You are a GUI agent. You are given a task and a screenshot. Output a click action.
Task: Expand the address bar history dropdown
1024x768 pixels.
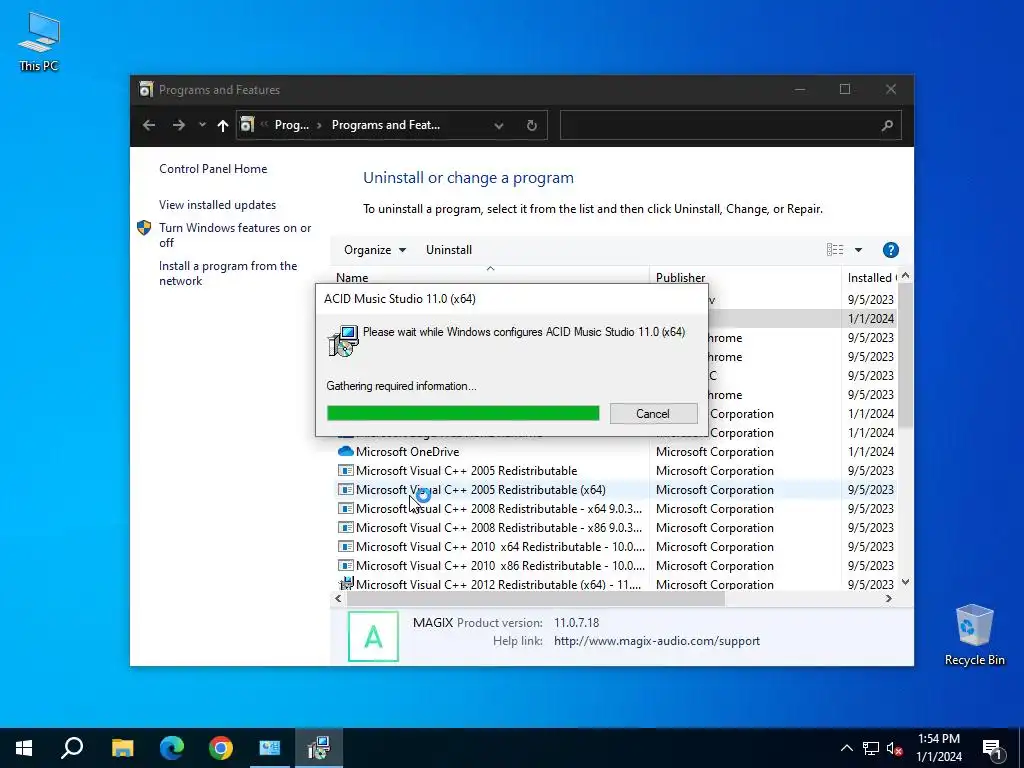click(x=499, y=125)
